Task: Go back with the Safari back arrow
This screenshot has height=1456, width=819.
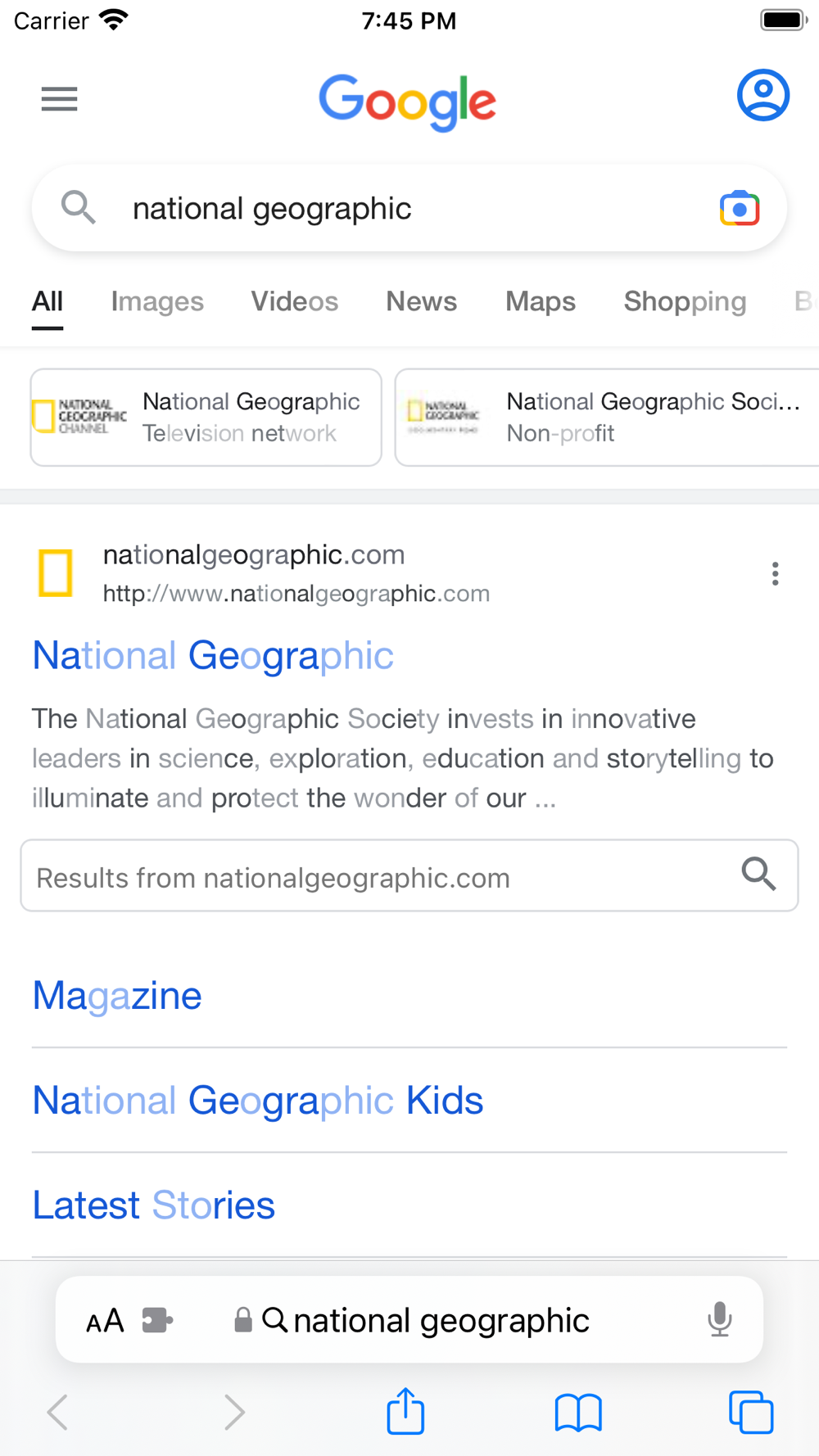Action: pos(57,1412)
